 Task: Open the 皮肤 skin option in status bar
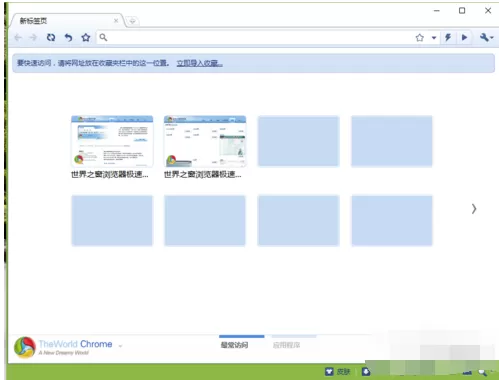coord(338,371)
